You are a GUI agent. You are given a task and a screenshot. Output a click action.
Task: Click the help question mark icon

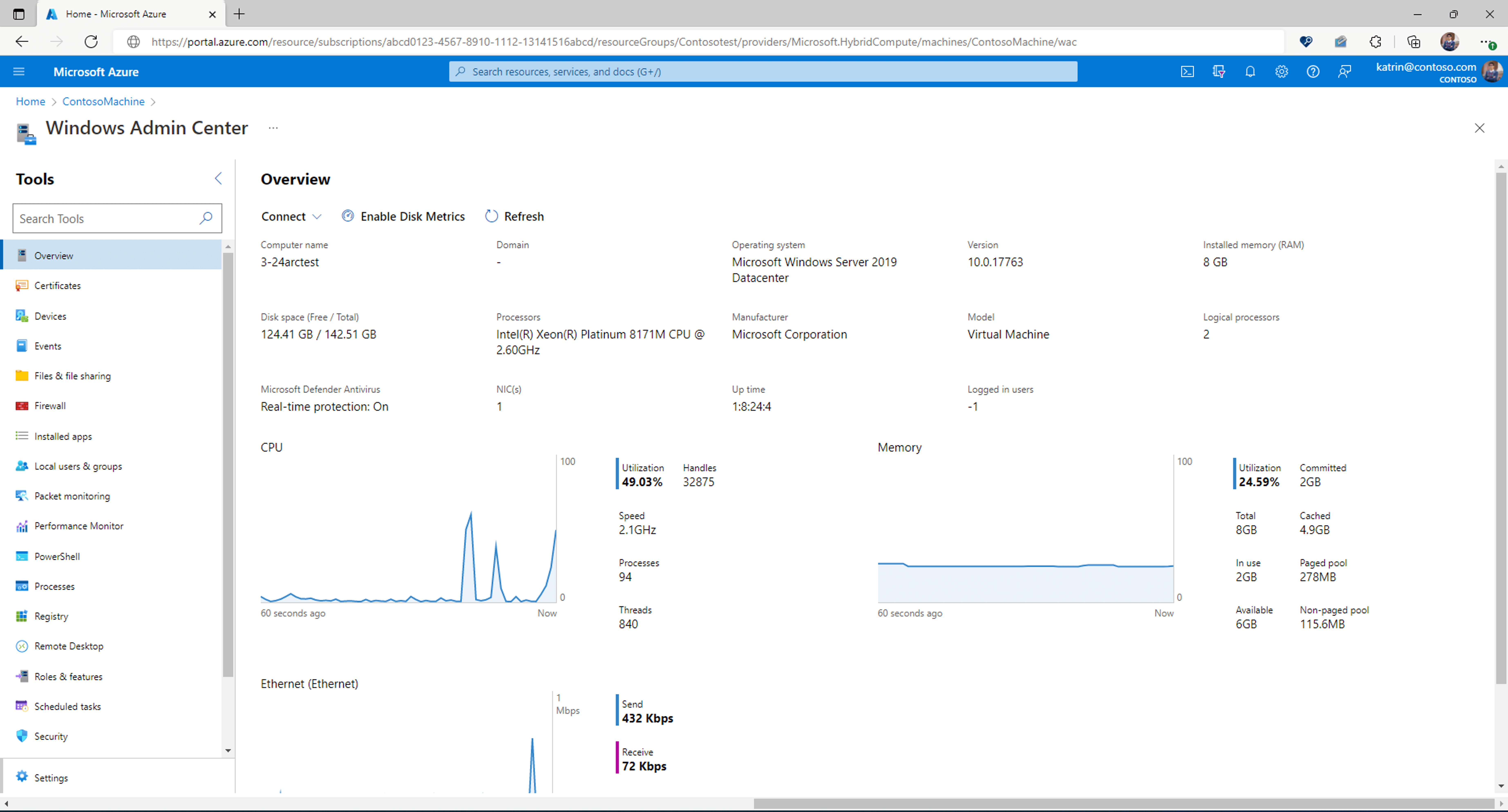click(1313, 71)
